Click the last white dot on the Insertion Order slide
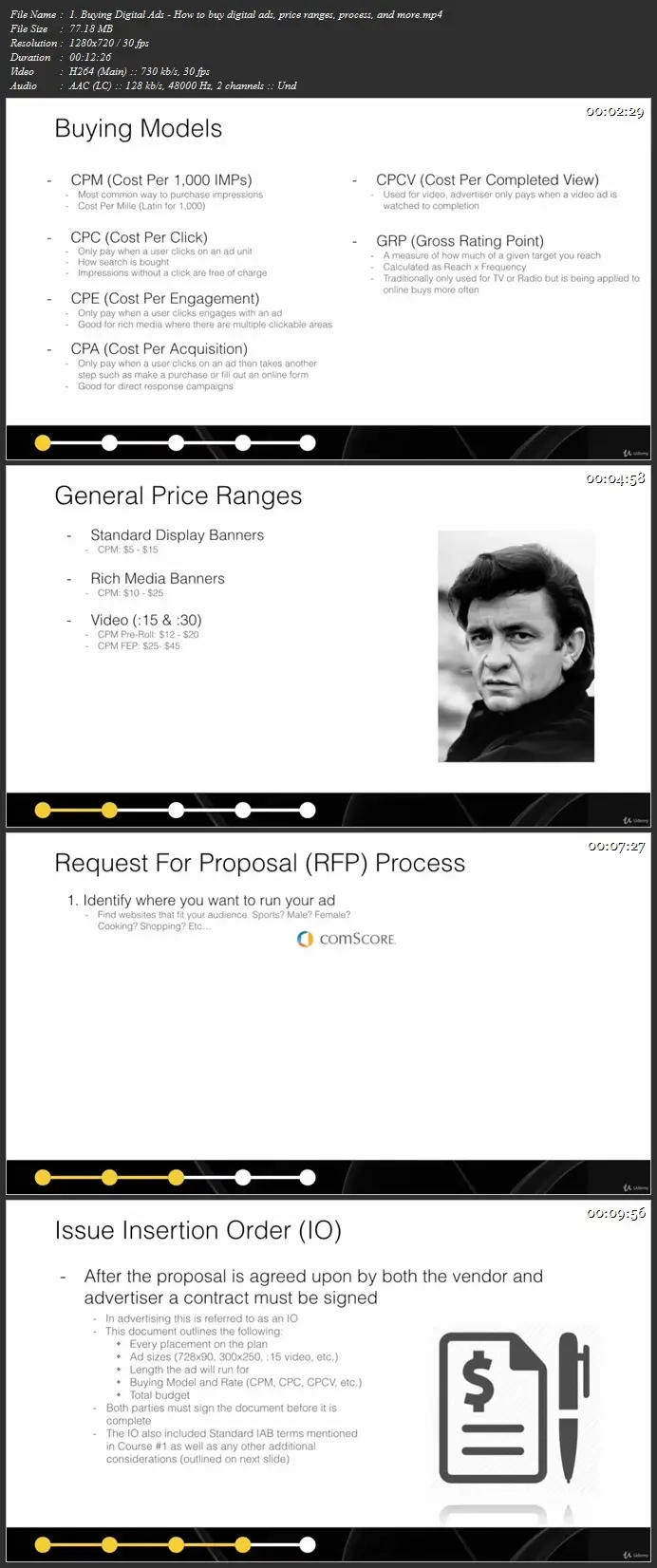 pos(308,1544)
